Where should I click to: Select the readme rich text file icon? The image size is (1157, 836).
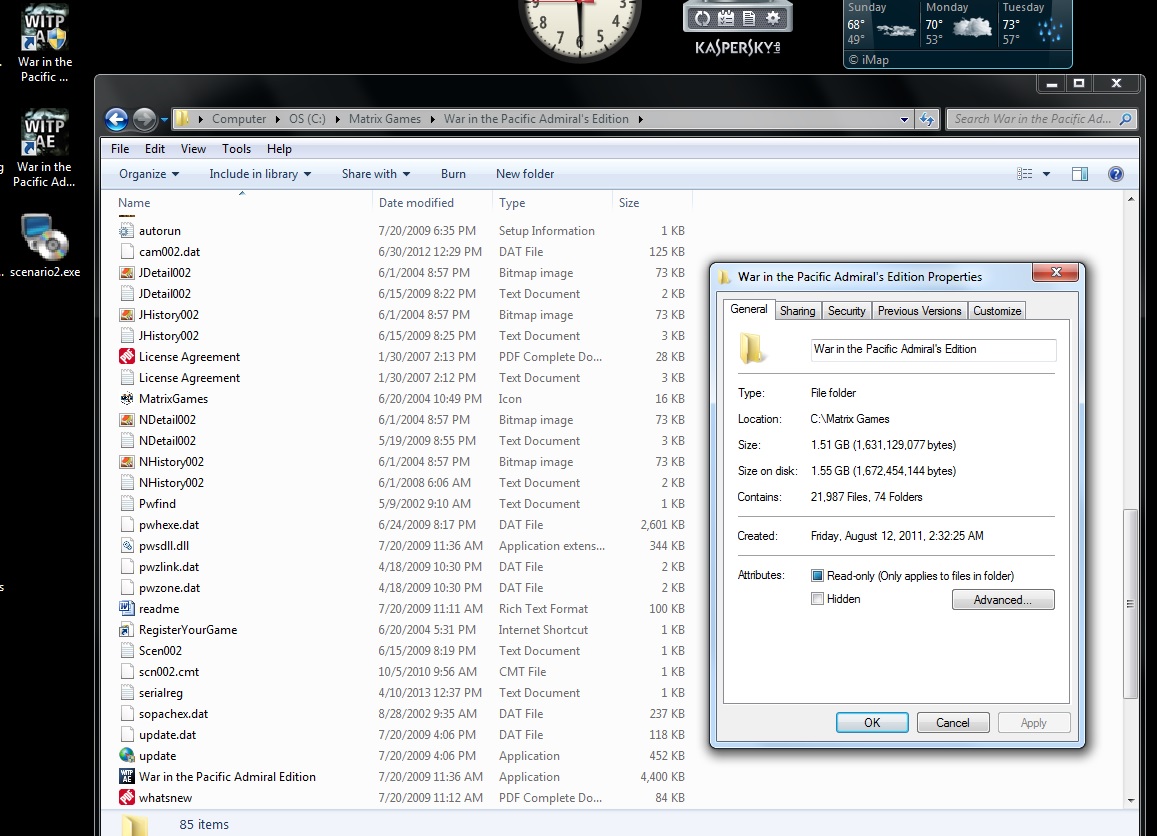(x=127, y=609)
